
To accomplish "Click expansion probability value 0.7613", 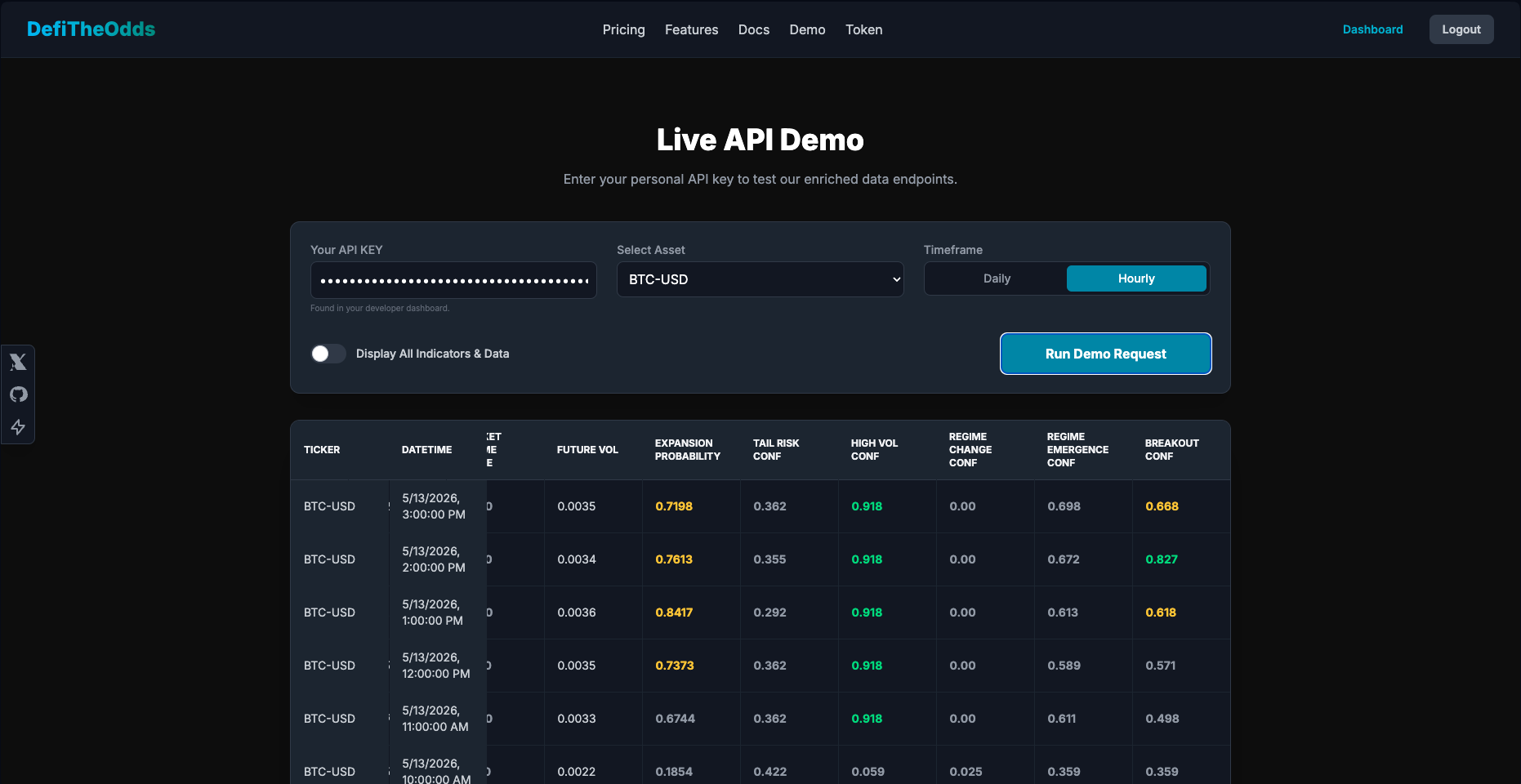I will 674,559.
